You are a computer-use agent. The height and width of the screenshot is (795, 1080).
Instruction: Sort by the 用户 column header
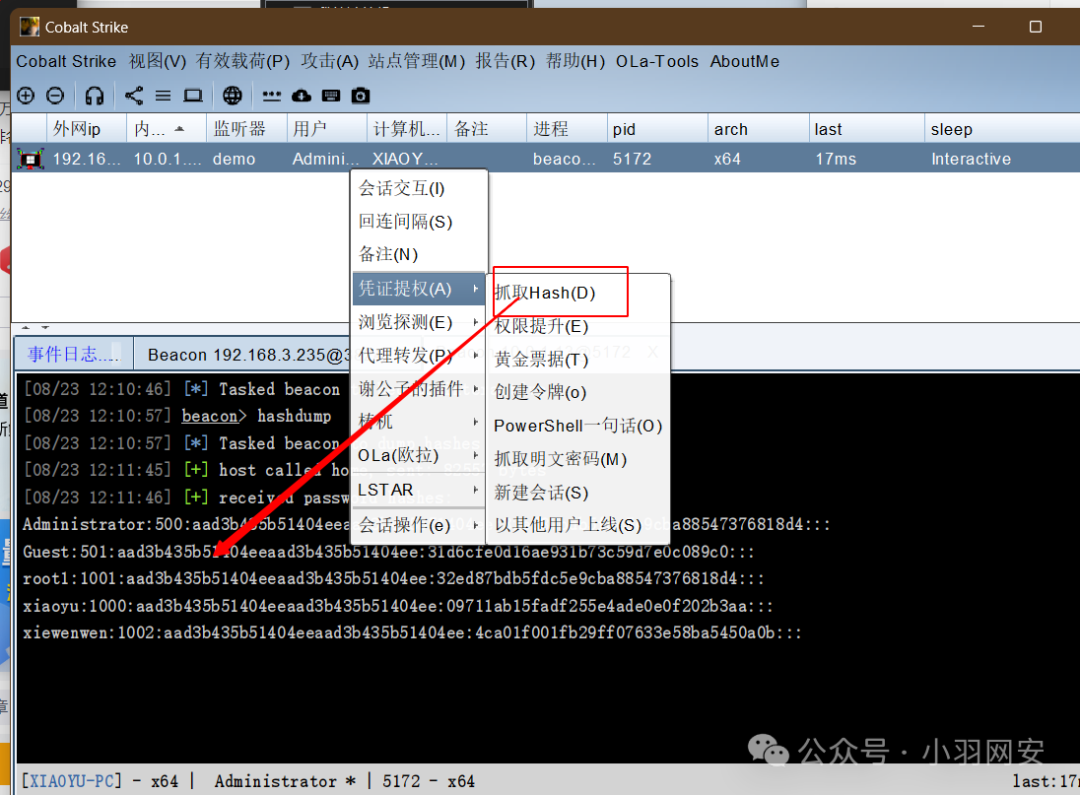pyautogui.click(x=326, y=129)
